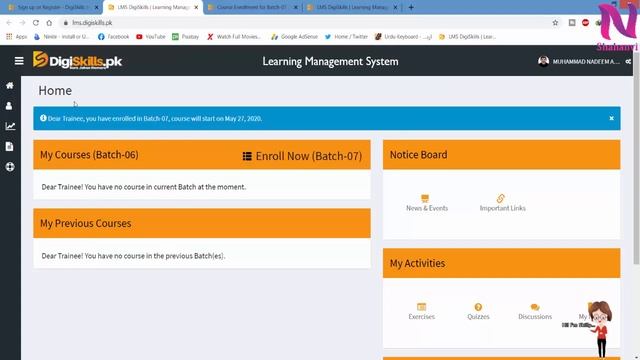Open the Apps bookmarks shortcut
640x360 pixels.
point(16,37)
